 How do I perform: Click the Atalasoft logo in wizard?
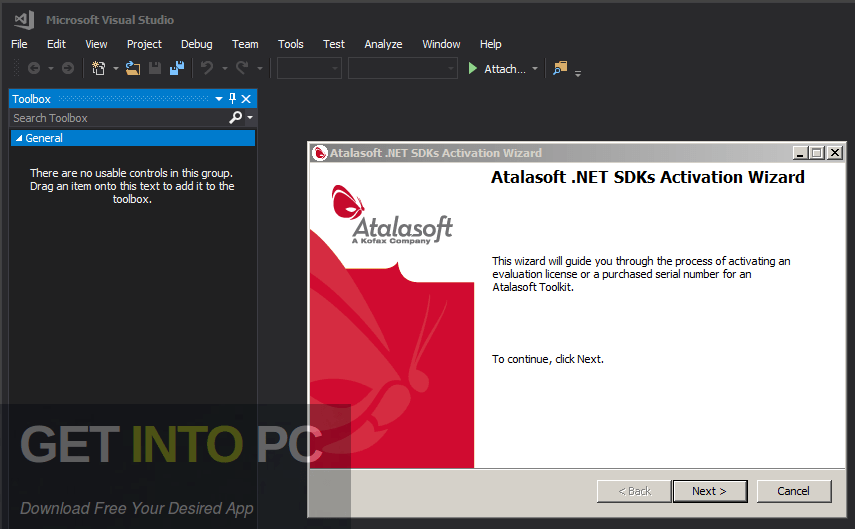(x=392, y=215)
